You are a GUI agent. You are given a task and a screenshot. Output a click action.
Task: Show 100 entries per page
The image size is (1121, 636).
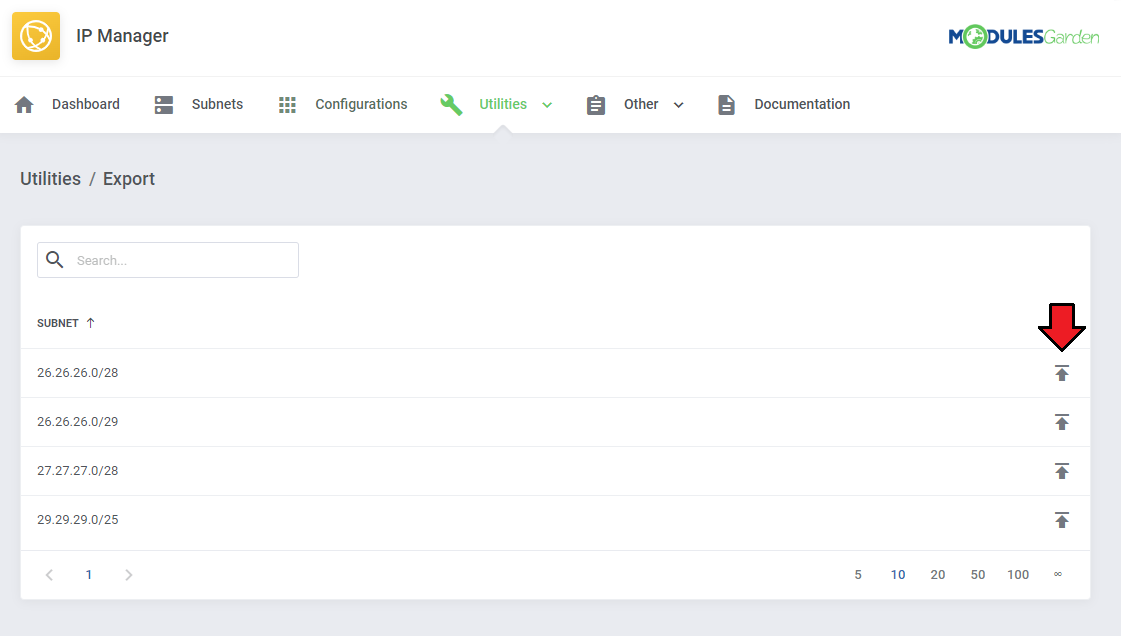(1018, 575)
